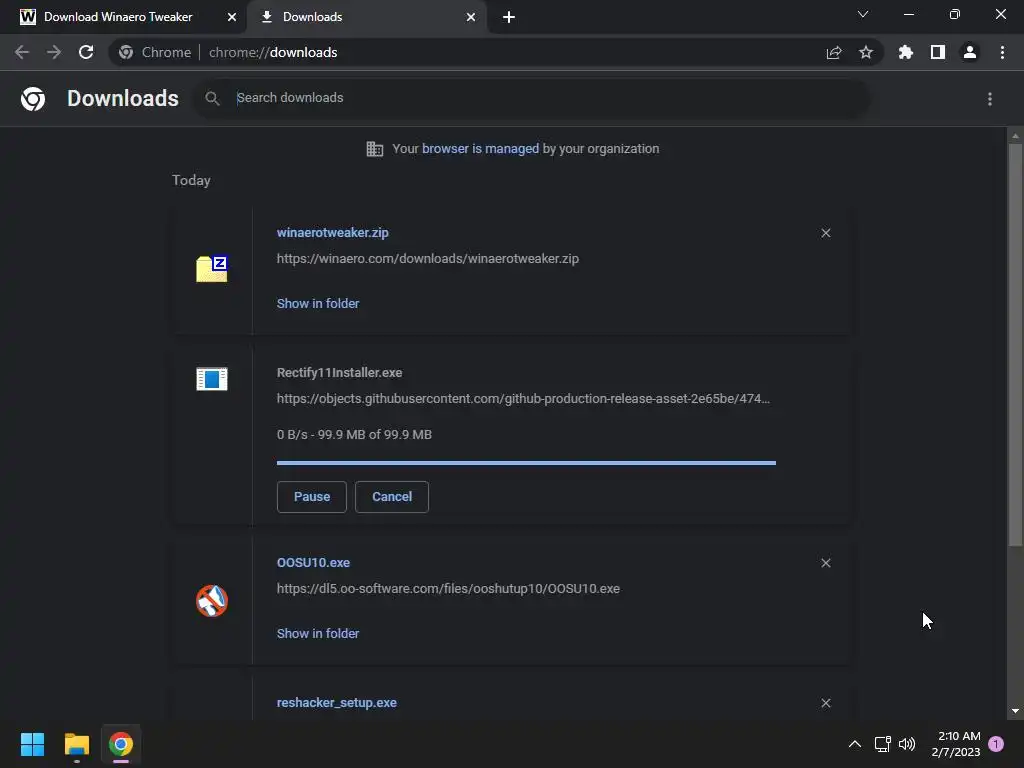Show OOSU10.exe in folder
This screenshot has width=1024, height=768.
pyautogui.click(x=318, y=633)
